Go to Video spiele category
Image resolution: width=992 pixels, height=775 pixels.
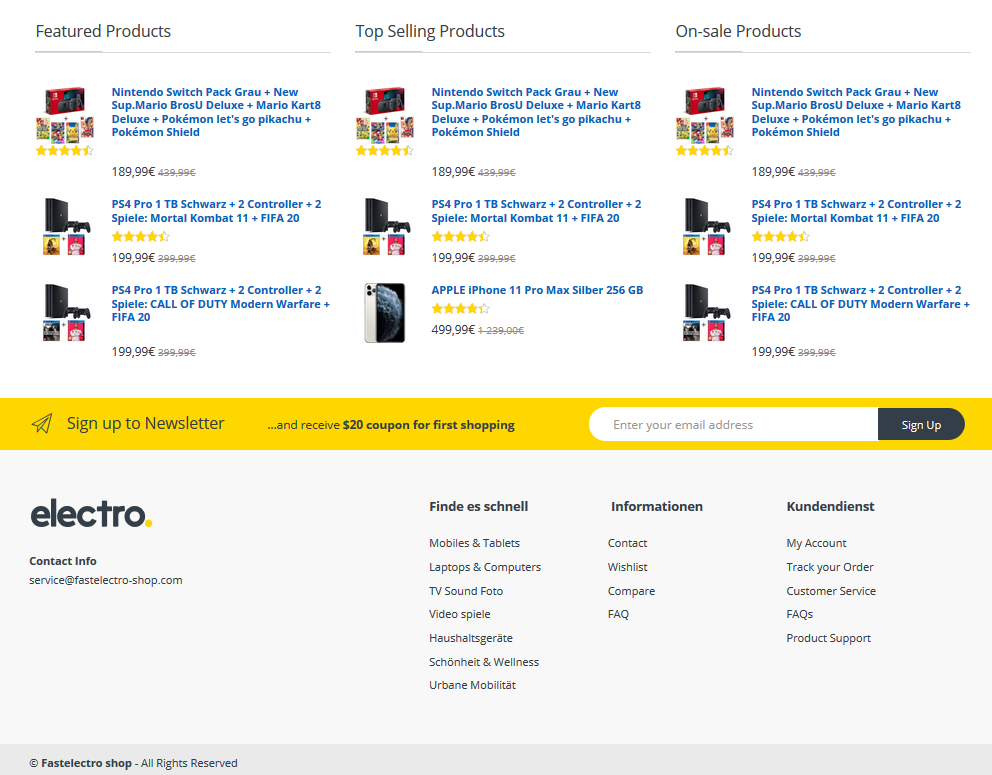point(460,614)
